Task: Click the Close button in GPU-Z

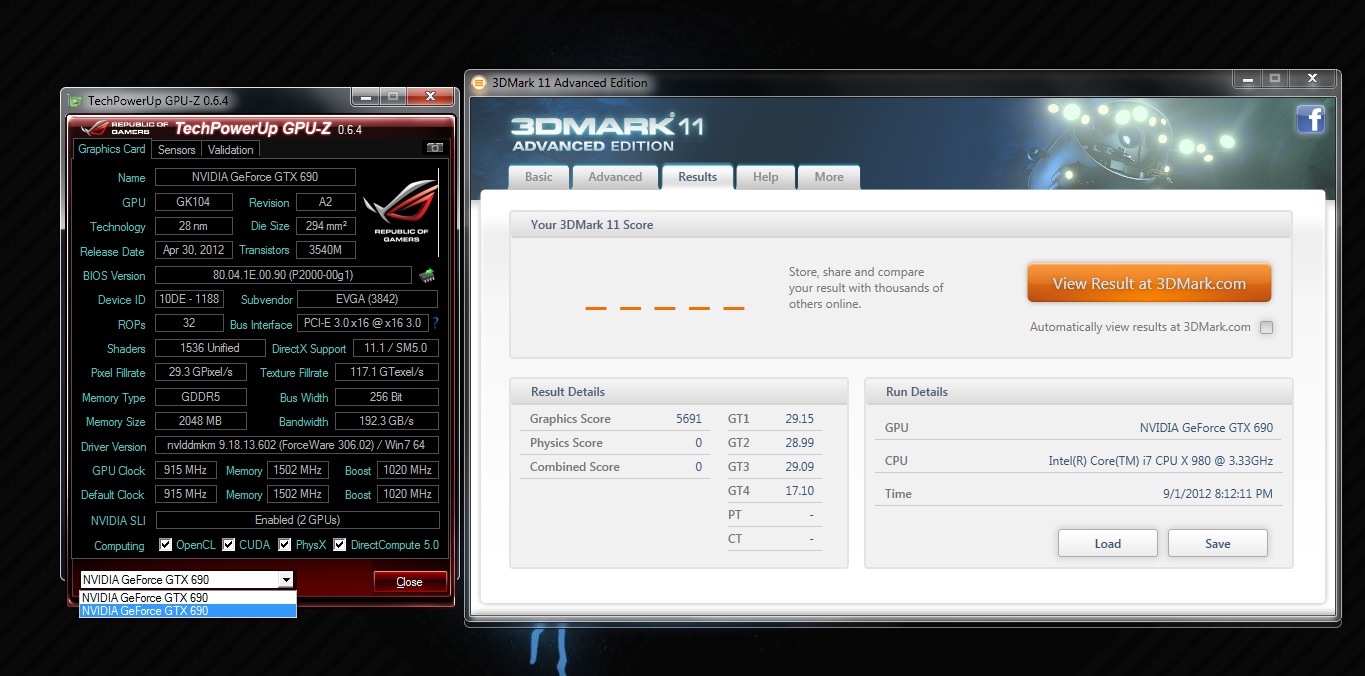Action: tap(409, 581)
